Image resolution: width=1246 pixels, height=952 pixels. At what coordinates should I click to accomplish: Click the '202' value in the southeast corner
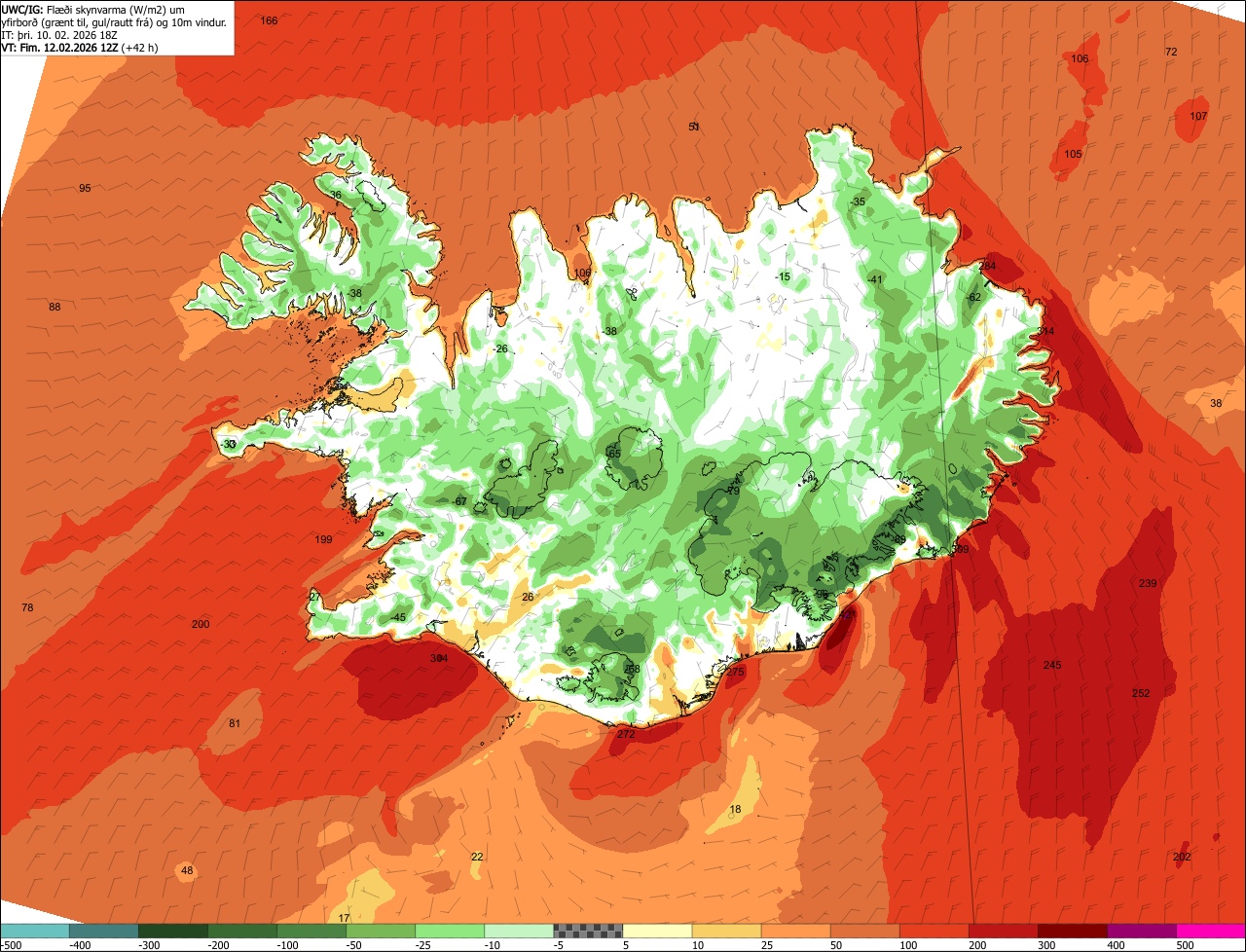(1182, 857)
